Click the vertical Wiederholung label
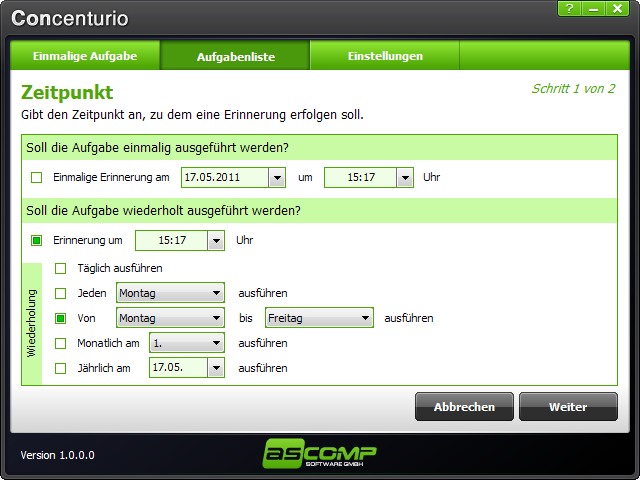640x480 pixels. click(32, 323)
